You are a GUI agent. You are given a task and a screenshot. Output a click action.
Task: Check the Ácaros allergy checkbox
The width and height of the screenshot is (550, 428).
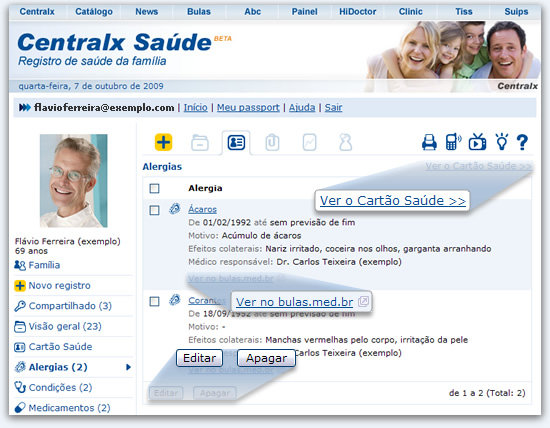pos(154,210)
